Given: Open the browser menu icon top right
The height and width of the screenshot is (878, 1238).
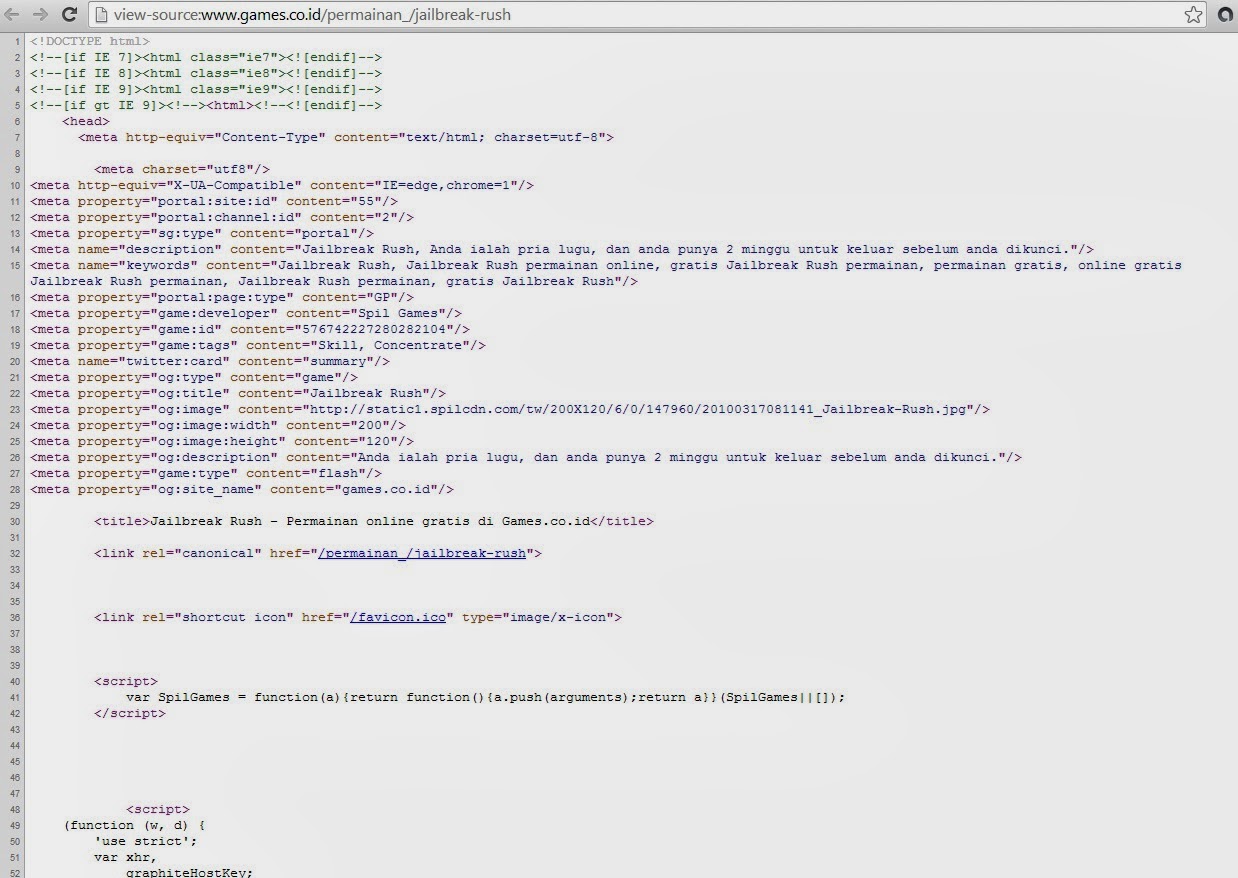Looking at the screenshot, I should coord(1224,14).
